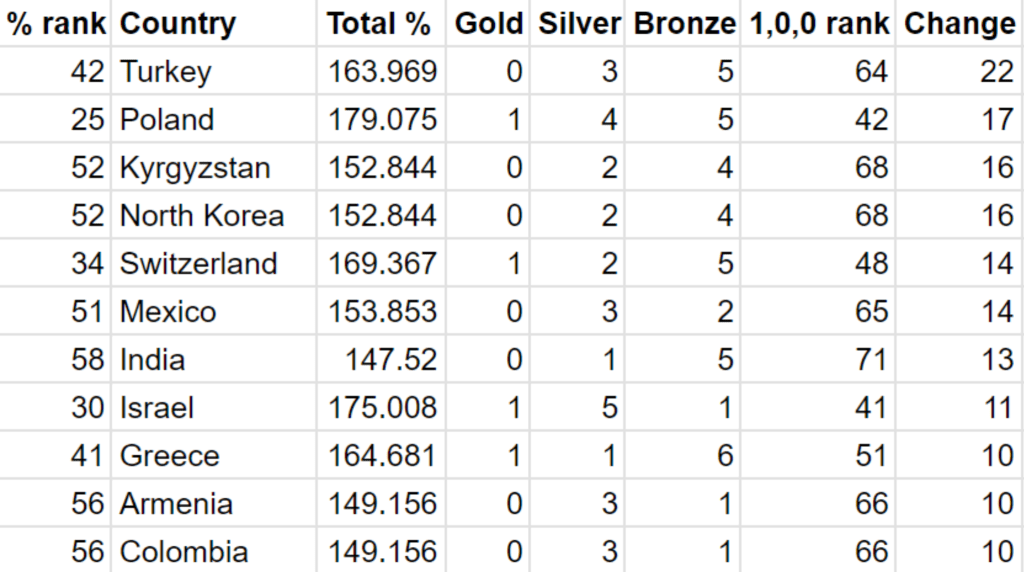The image size is (1024, 572).
Task: Click the Switzerland country cell
Action: pos(198,264)
